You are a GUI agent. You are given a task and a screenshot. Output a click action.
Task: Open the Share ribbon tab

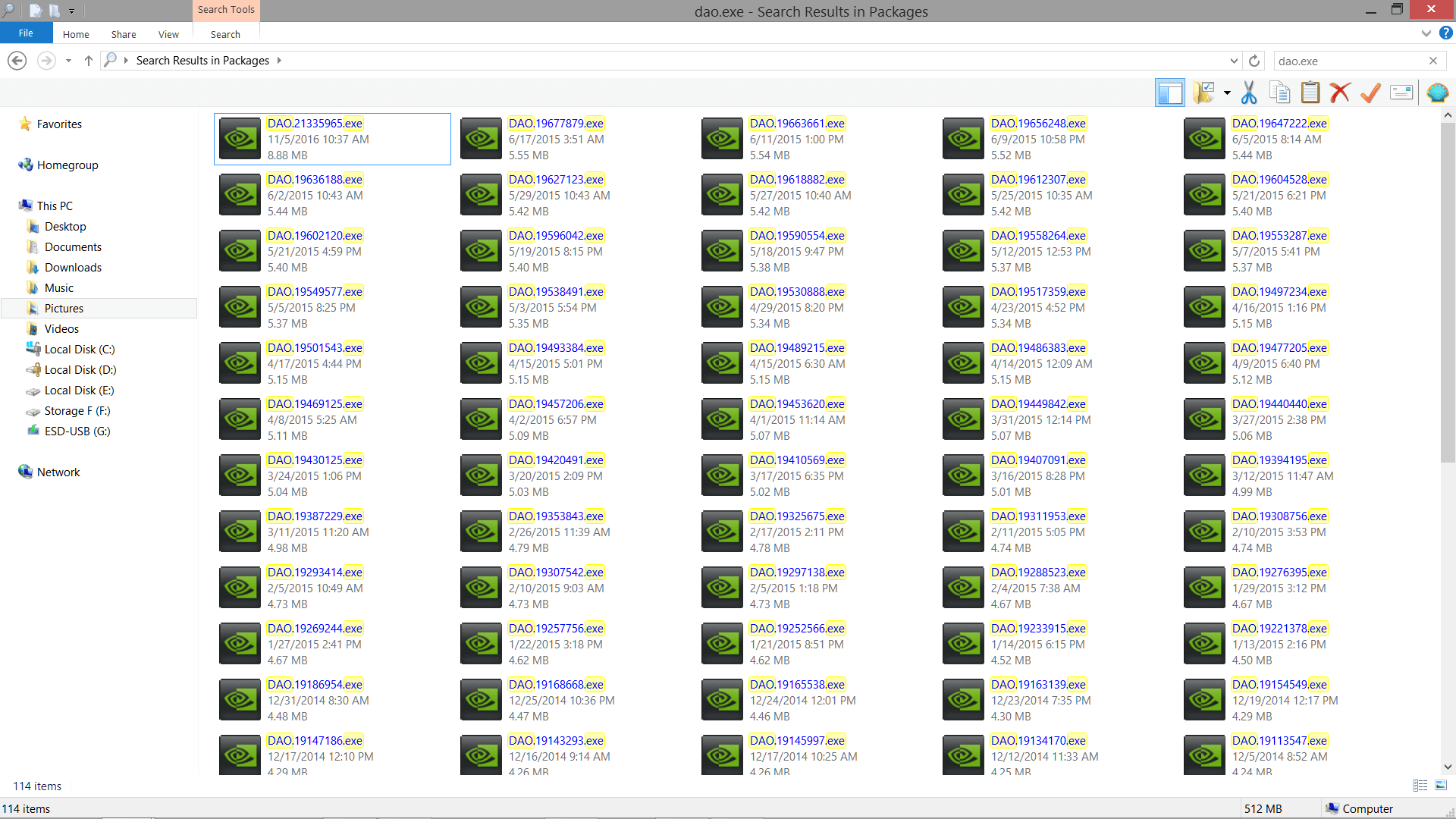click(x=124, y=34)
